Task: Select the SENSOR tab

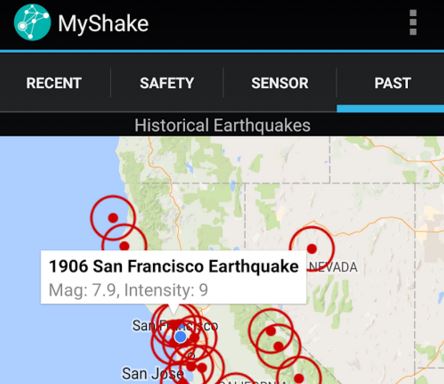Action: click(x=280, y=83)
